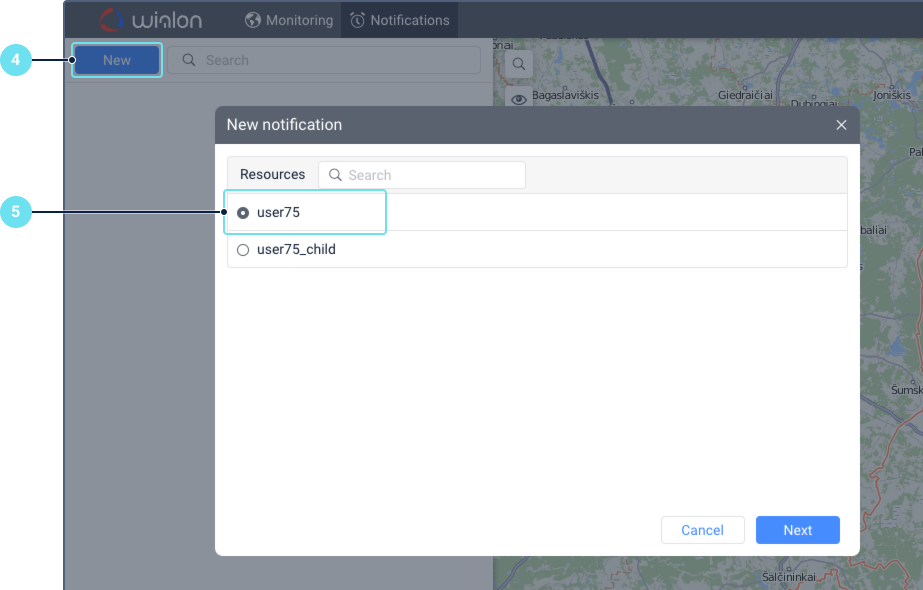Click the Bagaslaviškis label on the map
This screenshot has width=923, height=590.
(565, 95)
